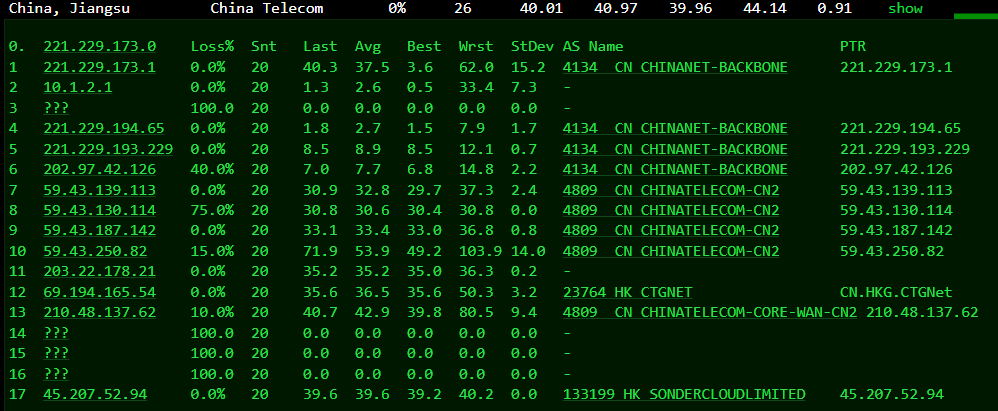Image resolution: width=998 pixels, height=411 pixels.
Task: Open hop 2 IP link 10.1.2.1
Action: coord(78,88)
